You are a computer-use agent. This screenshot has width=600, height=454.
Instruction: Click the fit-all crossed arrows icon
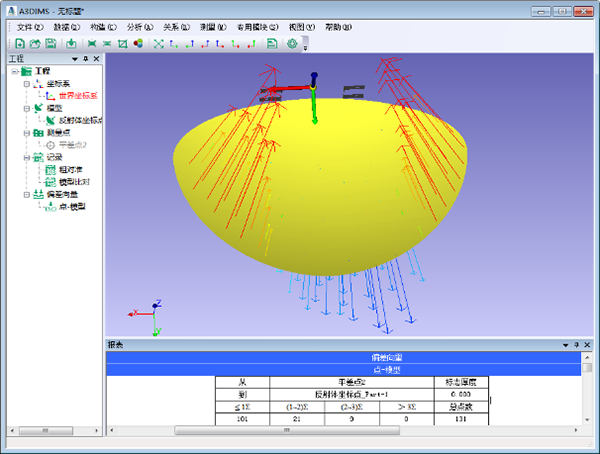click(158, 44)
